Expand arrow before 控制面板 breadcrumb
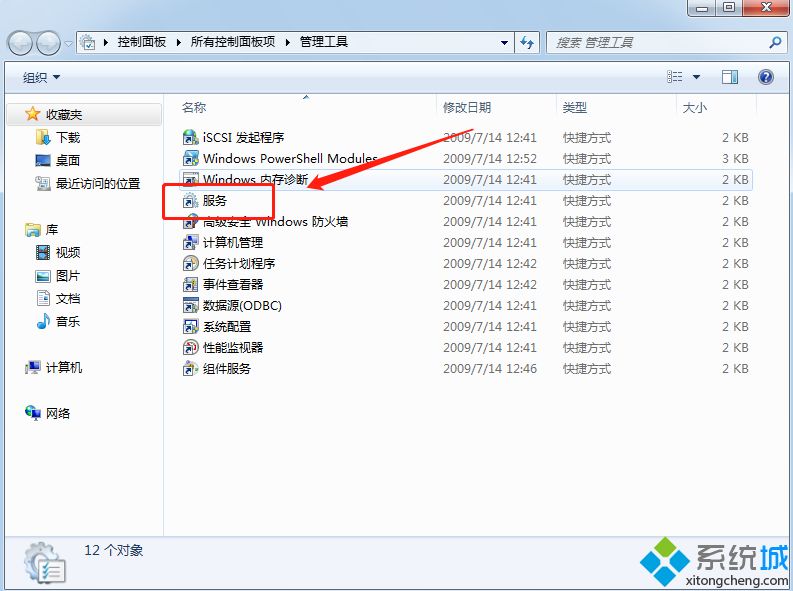 106,42
